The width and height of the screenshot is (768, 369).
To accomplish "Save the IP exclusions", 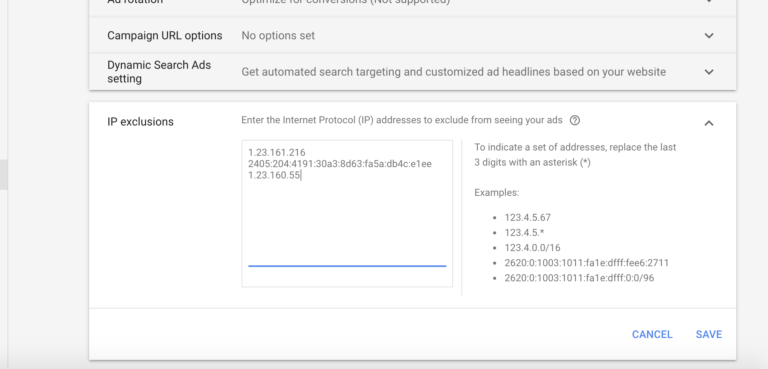I will pos(709,334).
